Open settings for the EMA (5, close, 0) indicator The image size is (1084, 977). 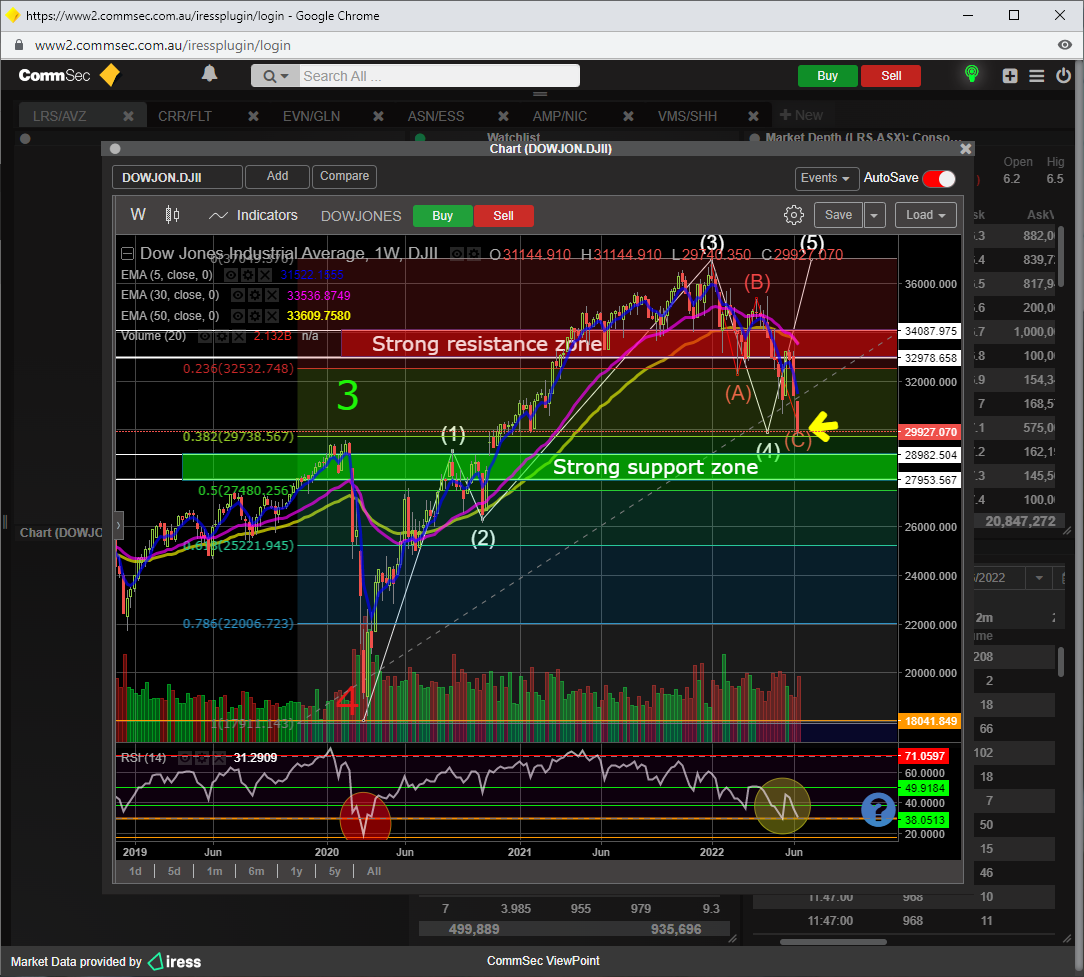(x=247, y=275)
